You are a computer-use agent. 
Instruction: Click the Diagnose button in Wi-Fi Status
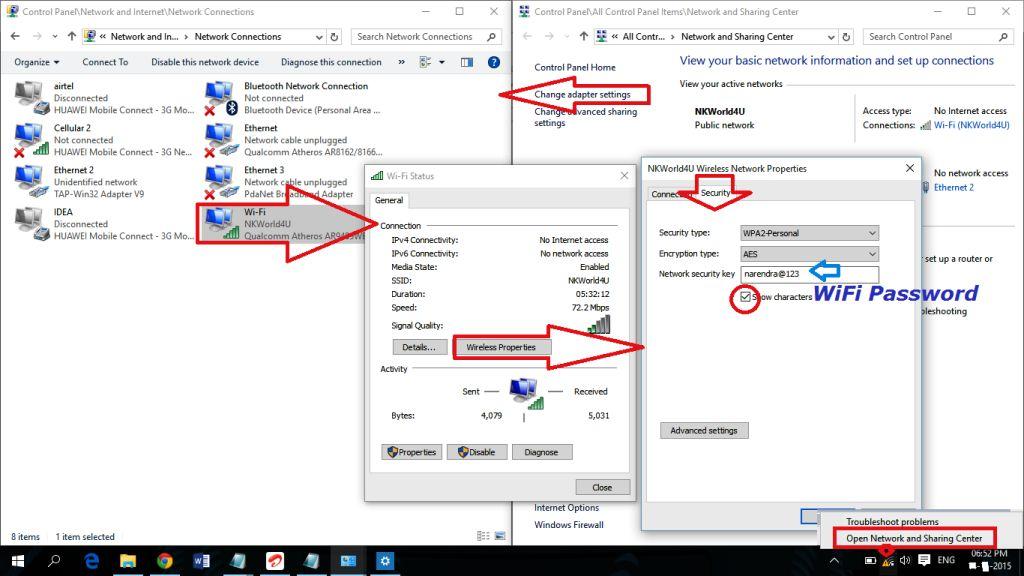(x=541, y=452)
